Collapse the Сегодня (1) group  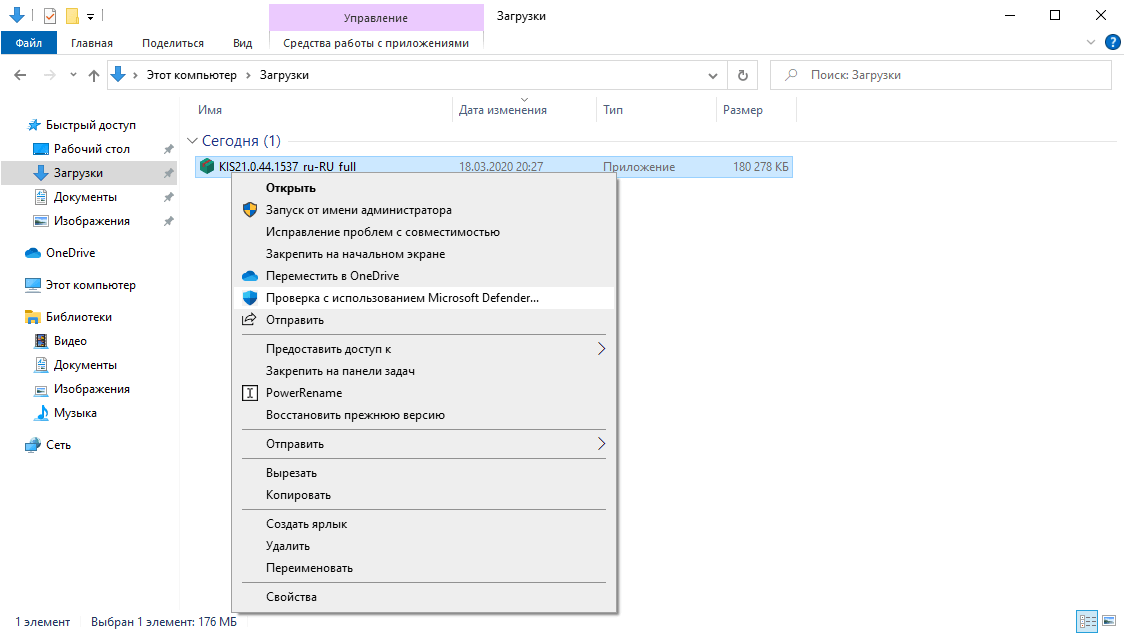[x=191, y=140]
